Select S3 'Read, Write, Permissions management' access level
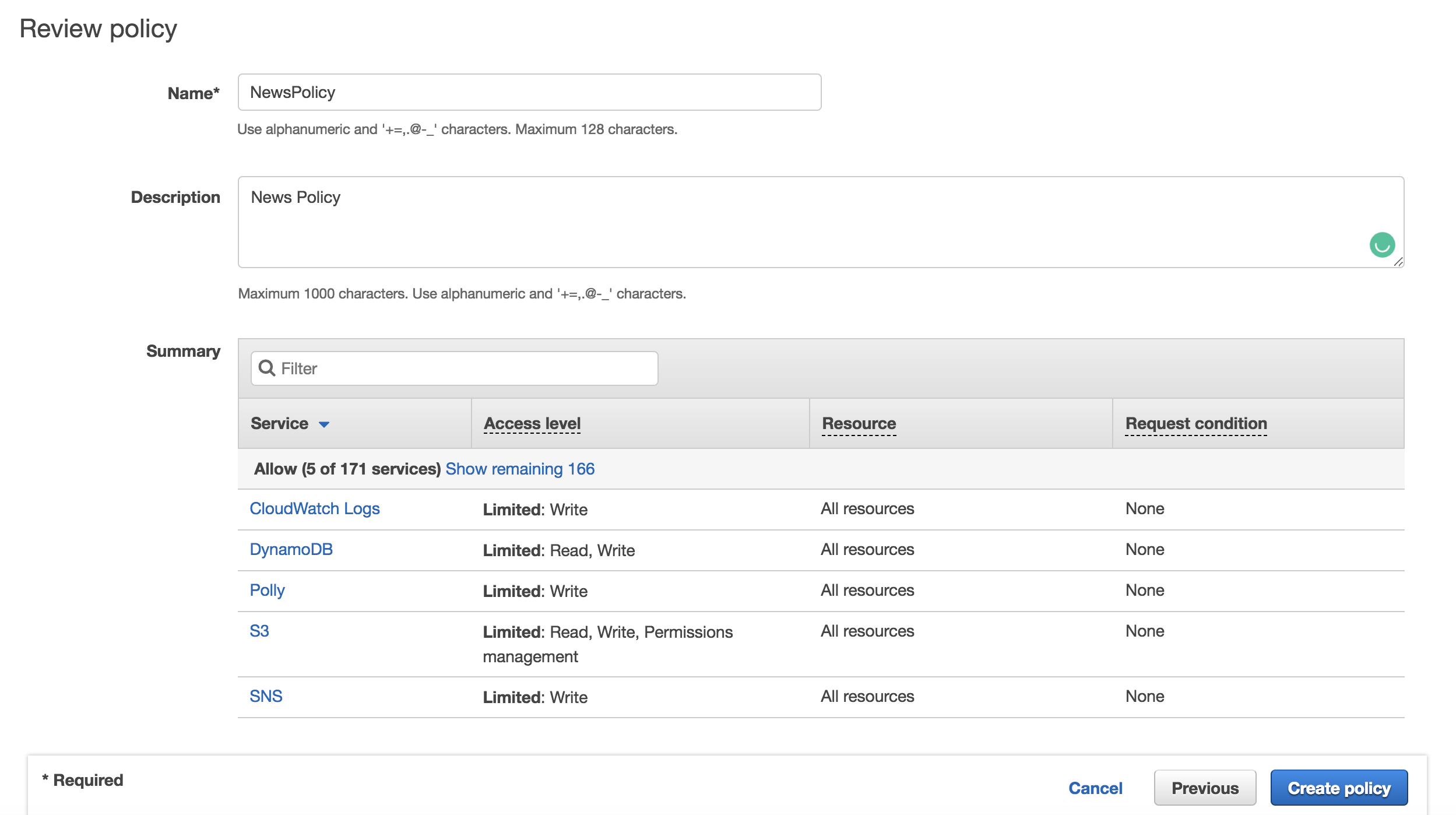This screenshot has width=1456, height=815. (608, 644)
